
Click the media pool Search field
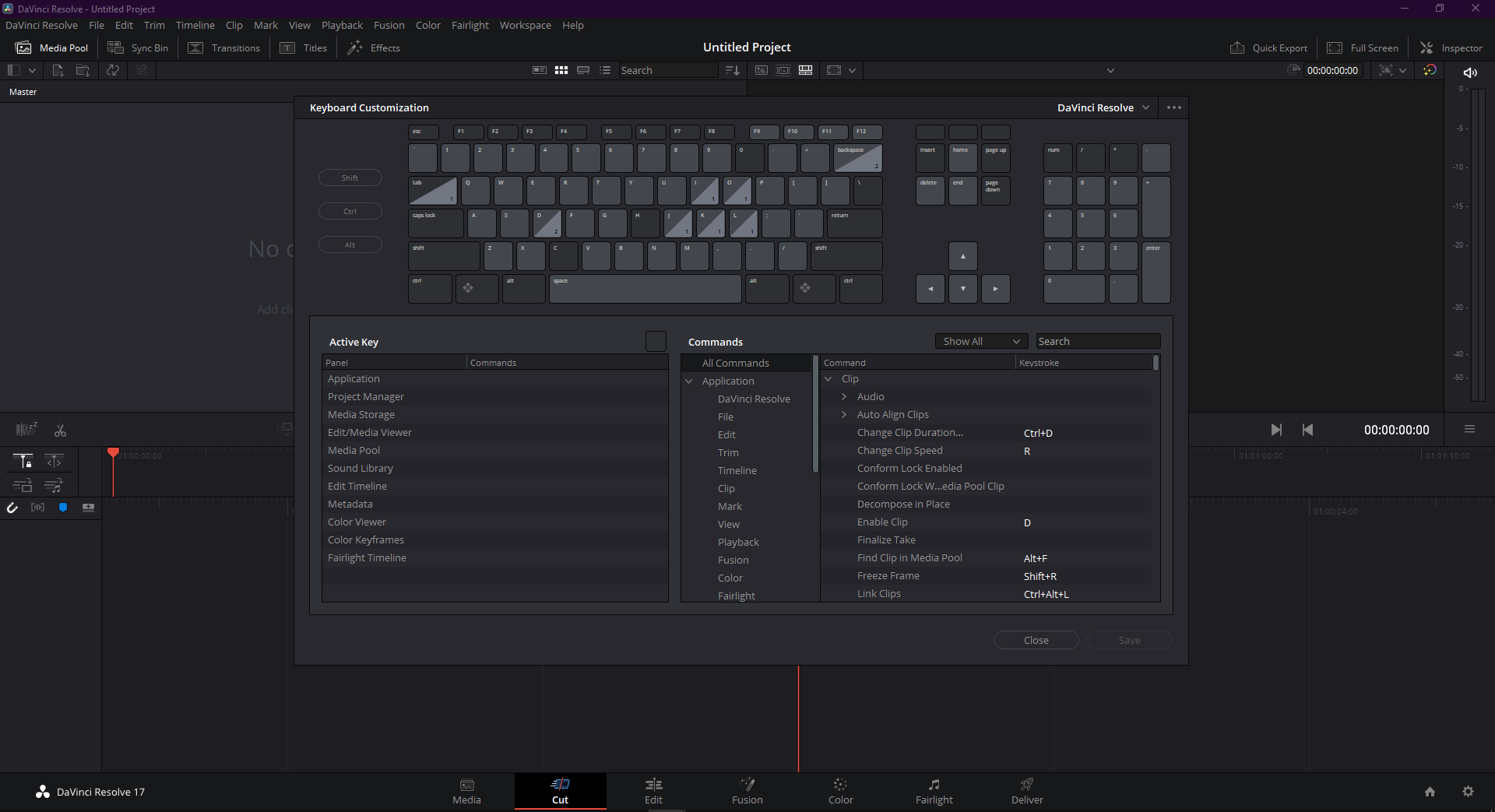click(x=668, y=70)
